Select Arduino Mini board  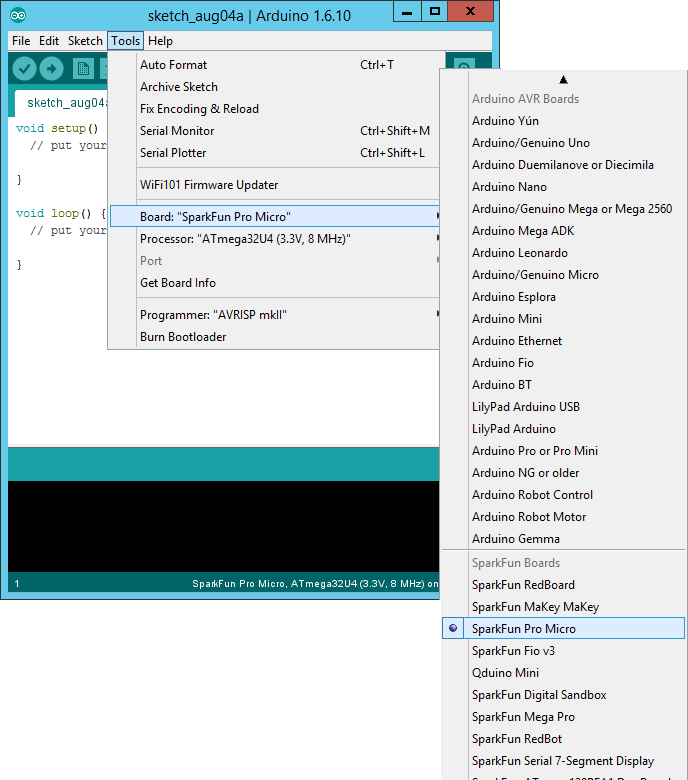(563, 318)
